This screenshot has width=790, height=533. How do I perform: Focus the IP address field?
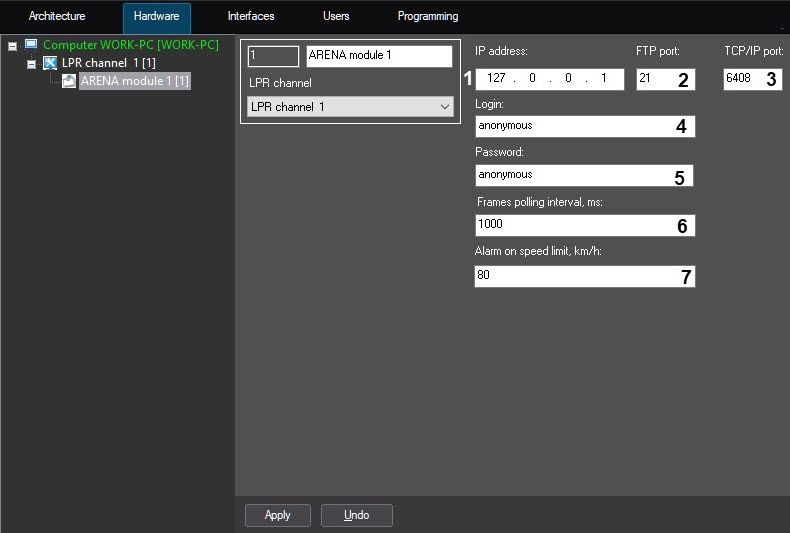[548, 79]
